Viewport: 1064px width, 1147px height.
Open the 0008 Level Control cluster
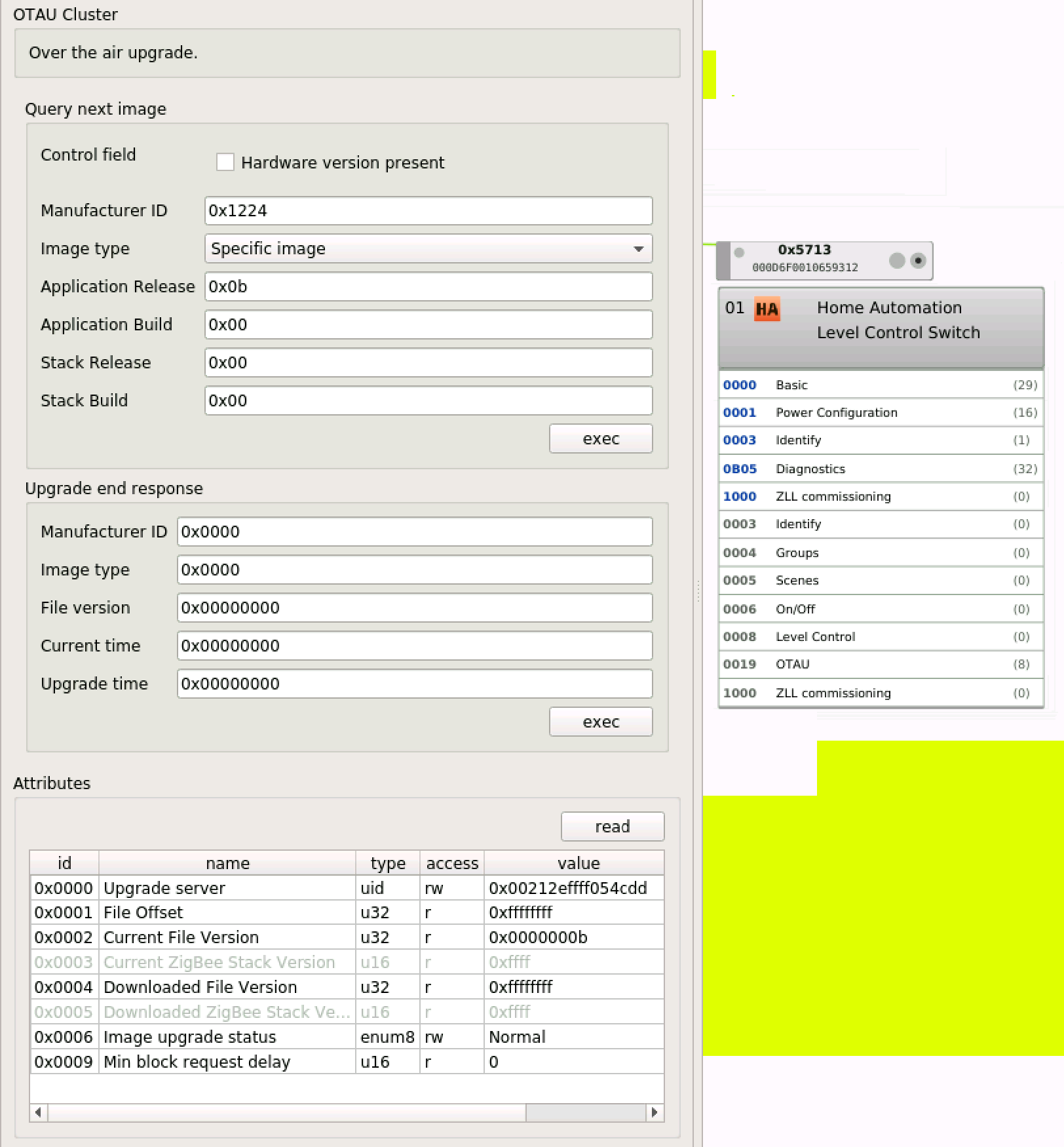881,636
